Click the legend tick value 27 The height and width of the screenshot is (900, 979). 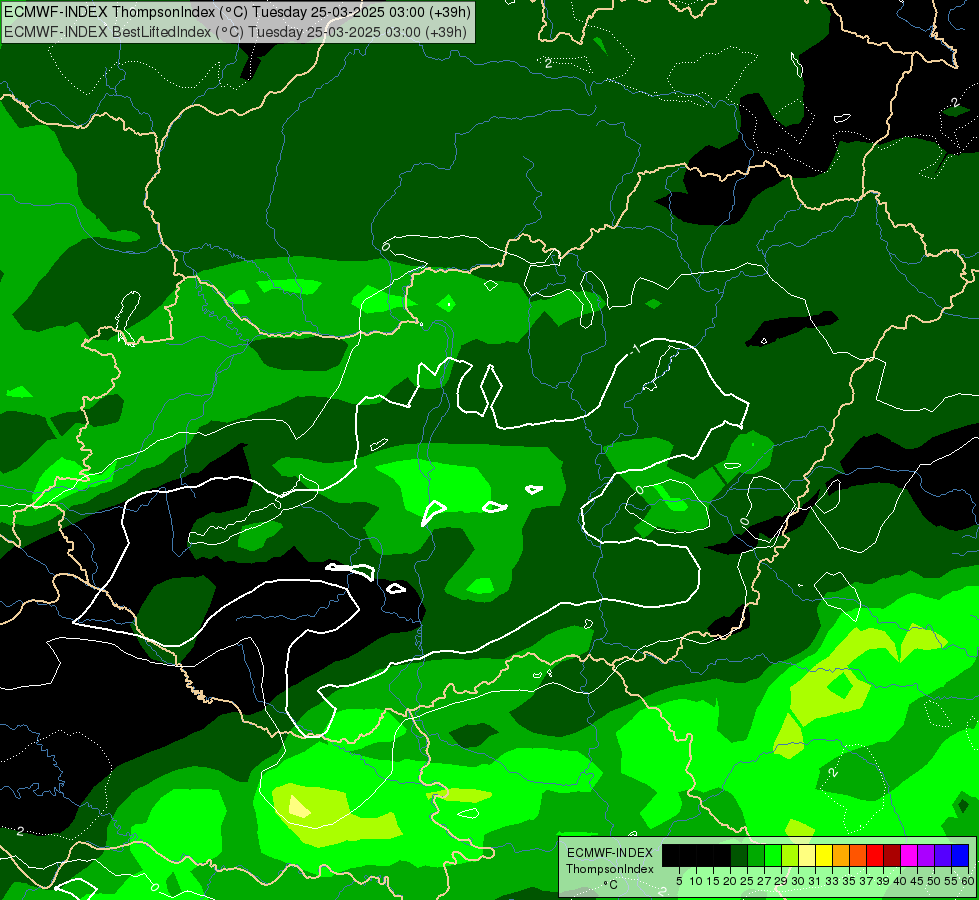coord(764,881)
